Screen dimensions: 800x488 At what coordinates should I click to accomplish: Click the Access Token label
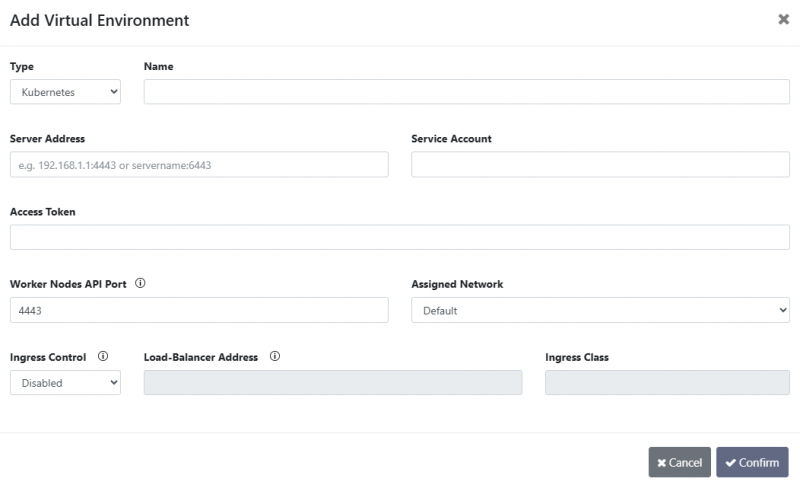(x=43, y=212)
